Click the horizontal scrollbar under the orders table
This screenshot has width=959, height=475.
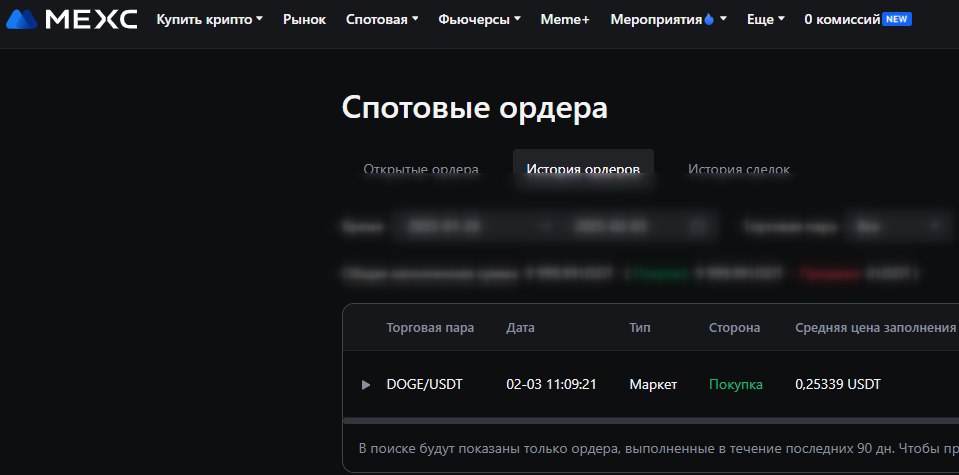(651, 421)
